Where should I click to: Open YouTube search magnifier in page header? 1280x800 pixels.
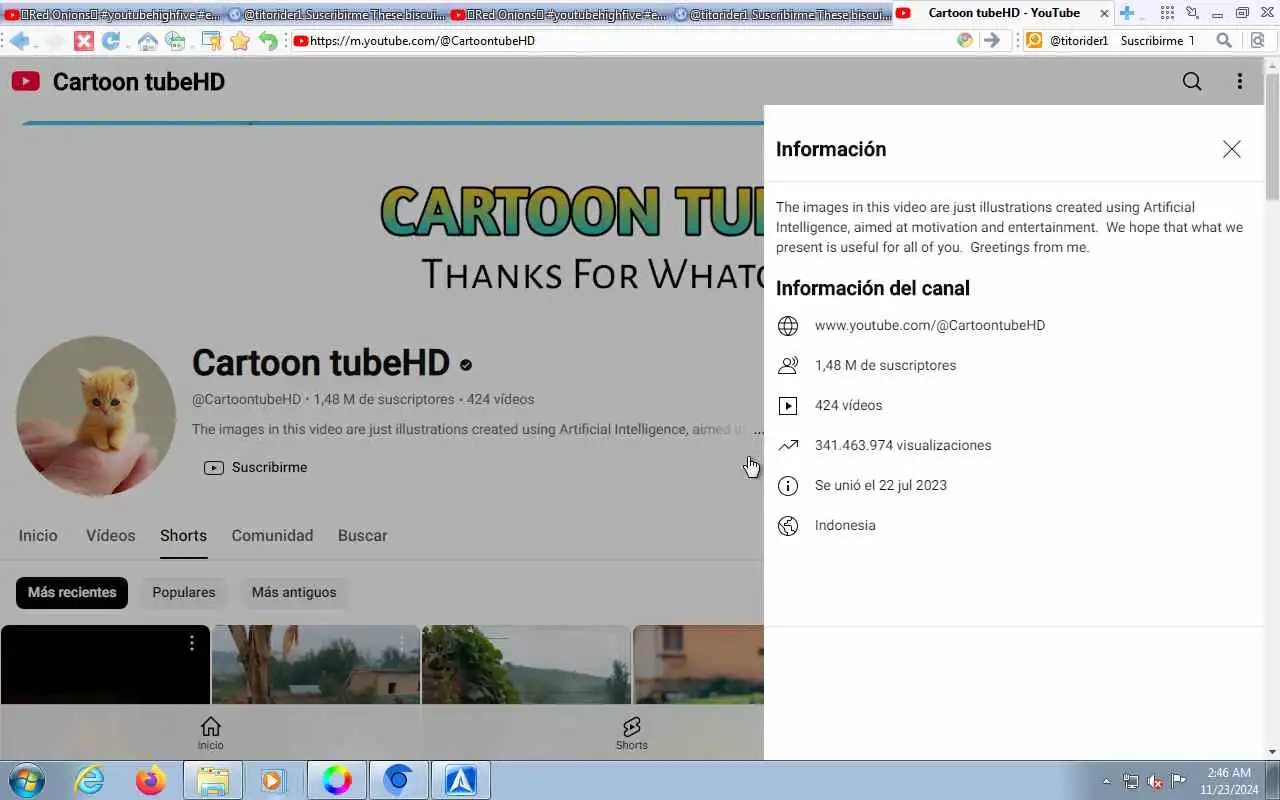coord(1192,82)
